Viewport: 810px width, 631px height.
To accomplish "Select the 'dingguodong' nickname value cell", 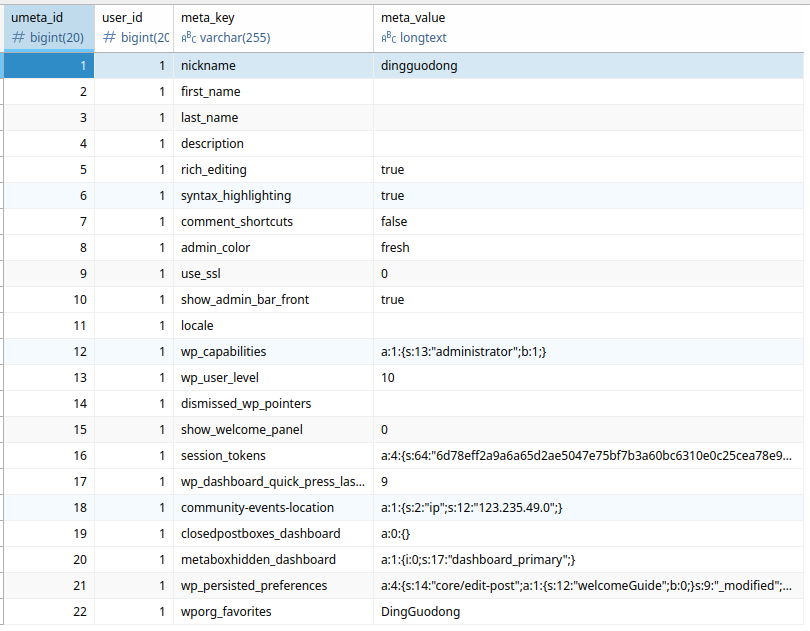I will [x=590, y=65].
